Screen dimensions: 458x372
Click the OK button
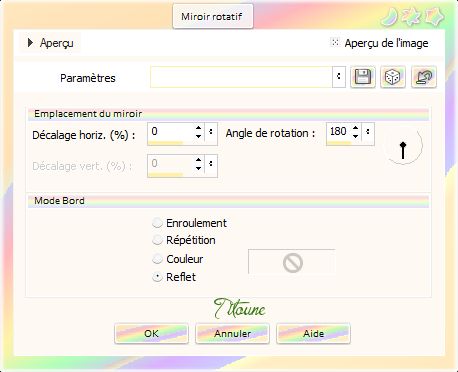pos(151,333)
